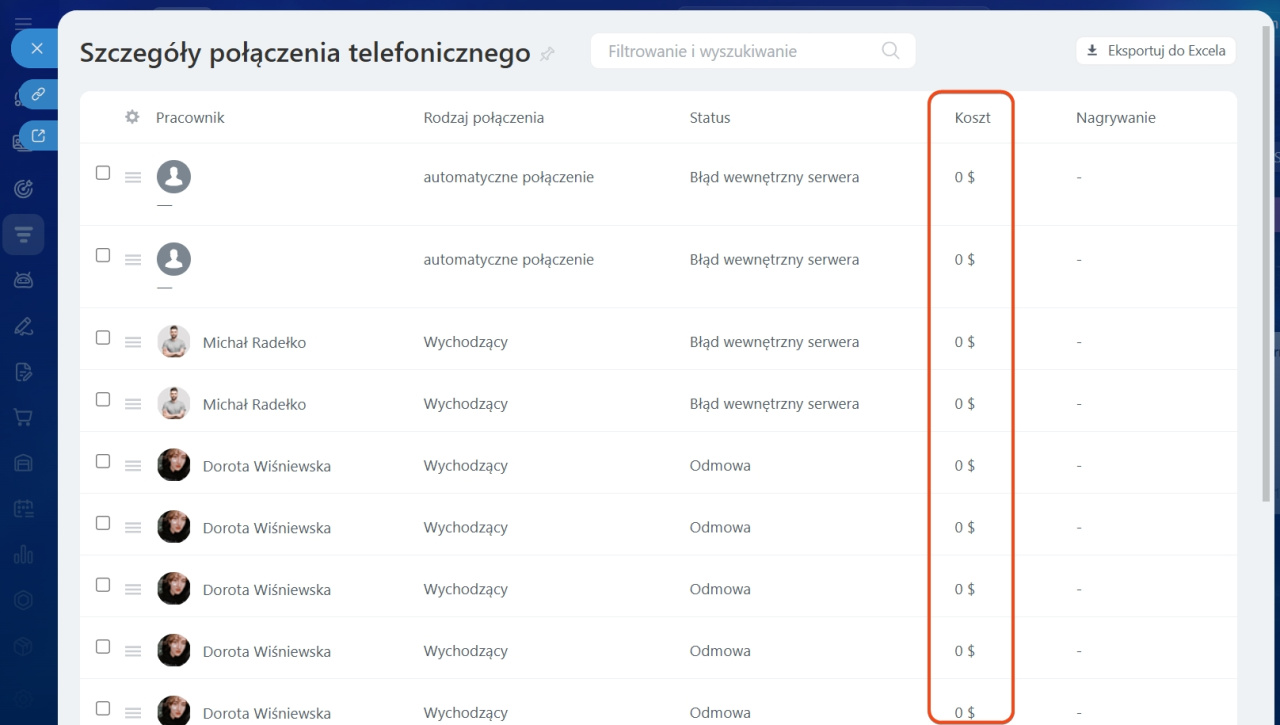Select the first automatyczne połączenie row checkbox
1280x725 pixels.
[x=103, y=173]
